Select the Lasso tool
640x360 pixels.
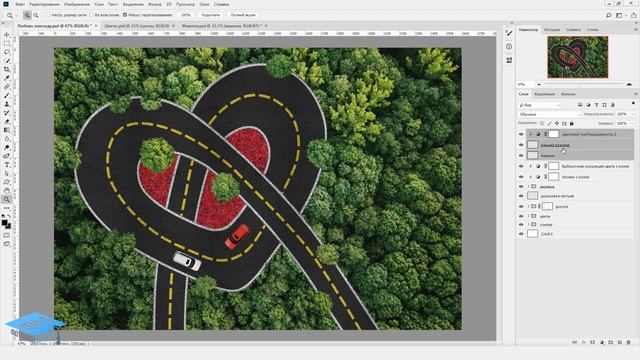[x=7, y=52]
